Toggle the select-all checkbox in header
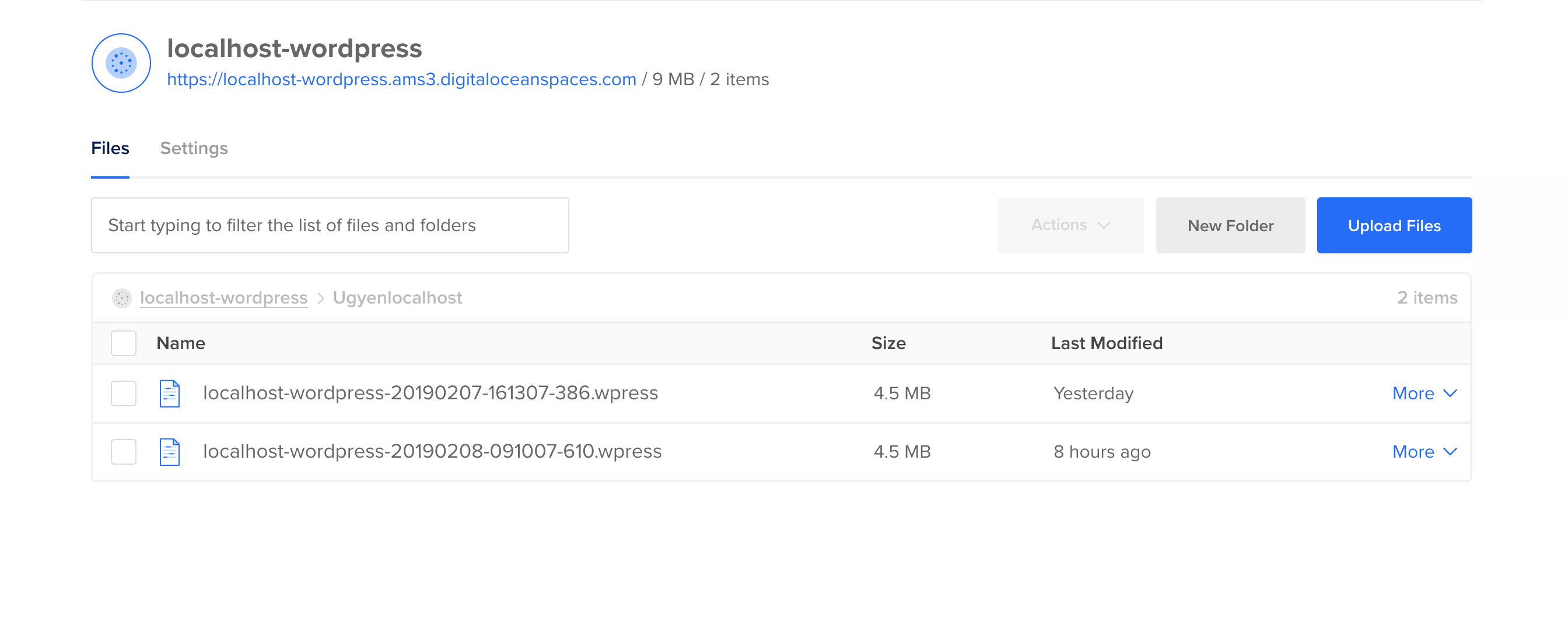Viewport: 1568px width, 634px height. pos(124,343)
